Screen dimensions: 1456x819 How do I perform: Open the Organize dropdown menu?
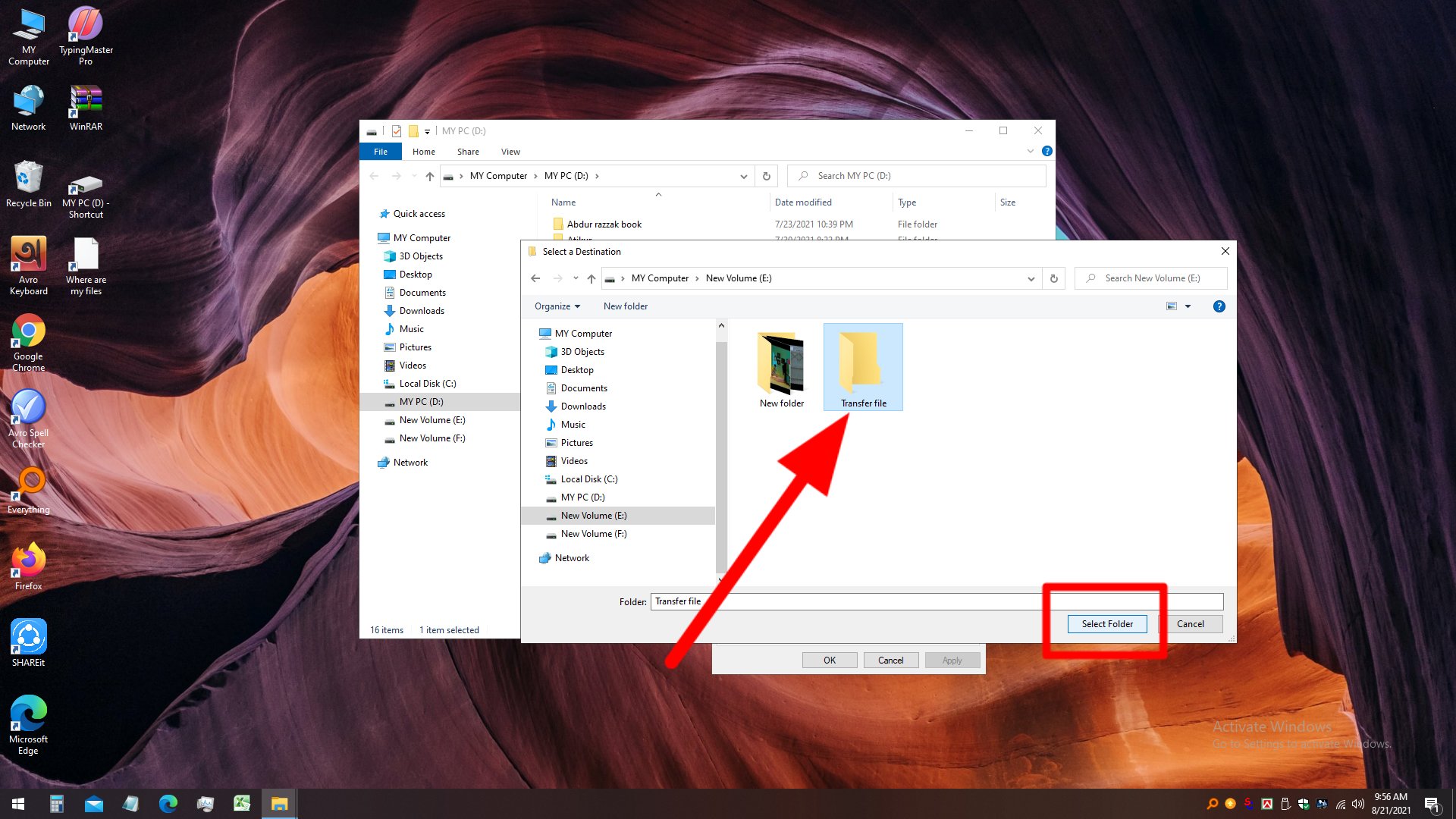tap(556, 306)
